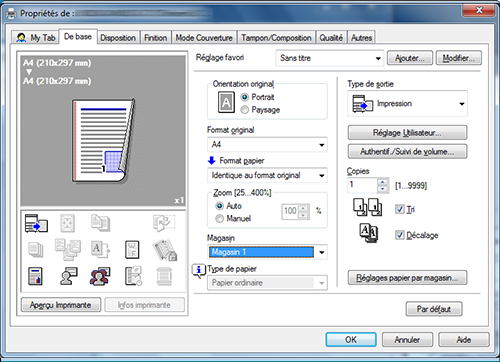
Task: Click Réglages papier par magasin button
Action: point(407,278)
